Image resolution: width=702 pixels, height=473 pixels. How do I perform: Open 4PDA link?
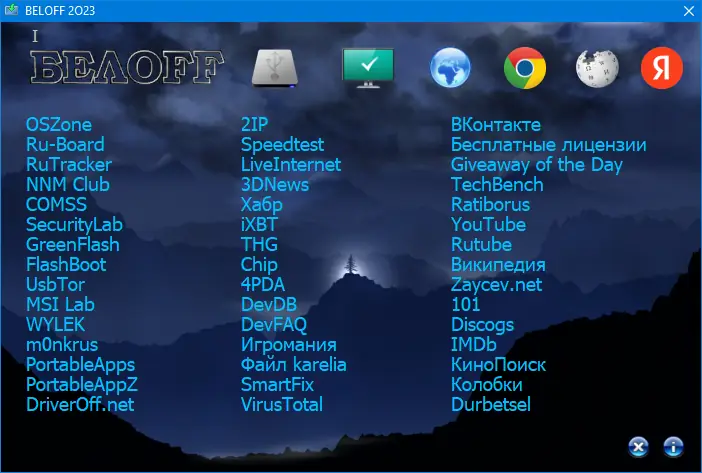coord(263,285)
